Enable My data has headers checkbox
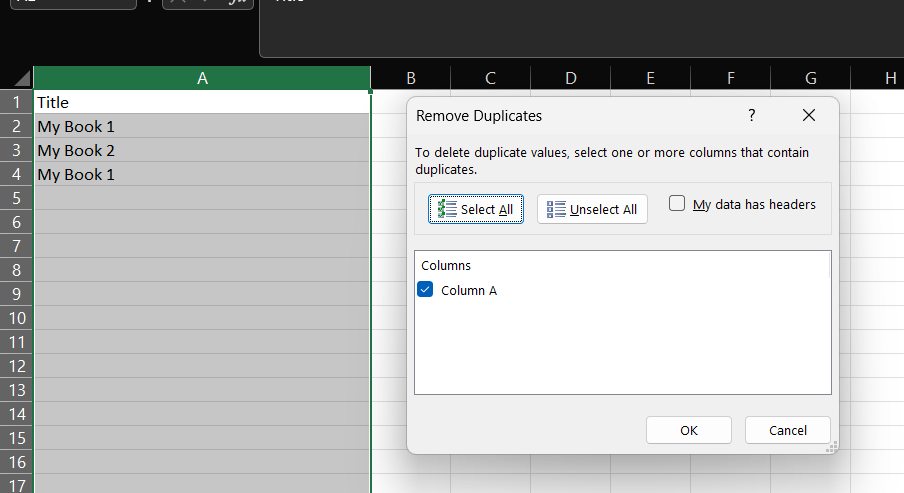Viewport: 904px width, 493px height. click(677, 204)
